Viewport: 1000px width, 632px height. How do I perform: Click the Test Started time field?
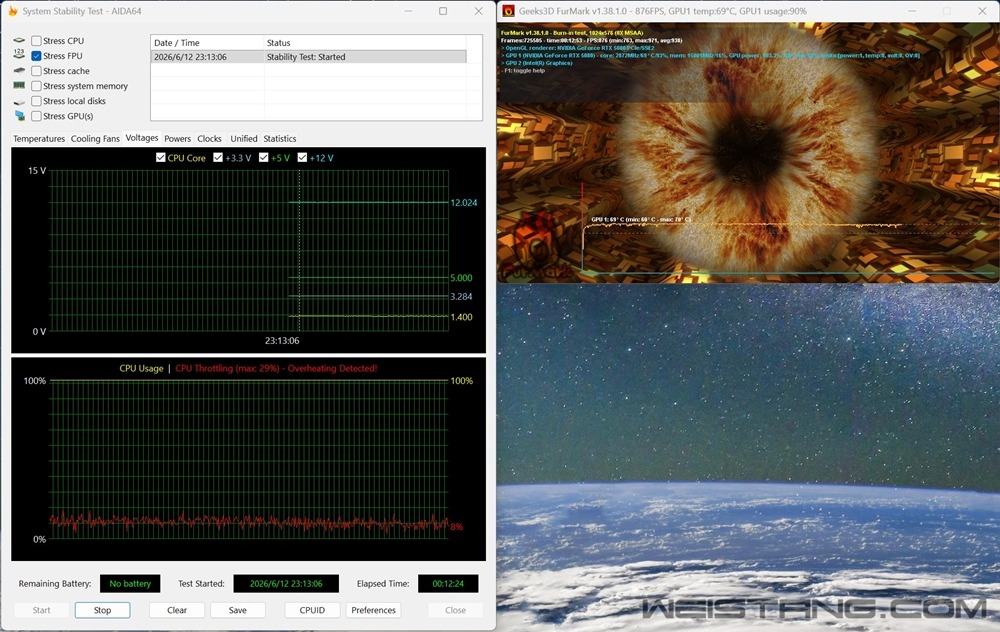[286, 584]
